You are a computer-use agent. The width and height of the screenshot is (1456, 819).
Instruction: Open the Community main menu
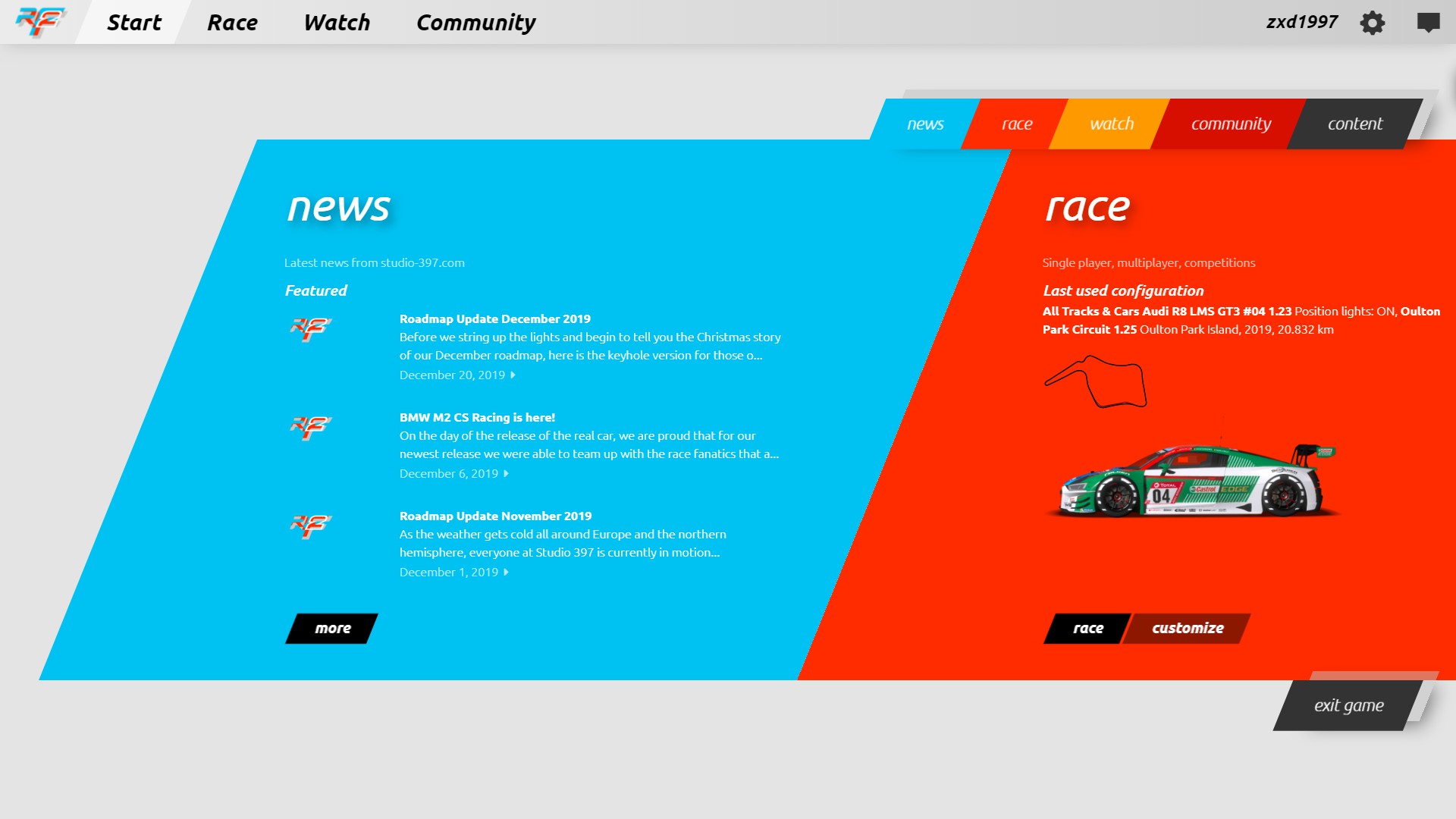coord(475,22)
